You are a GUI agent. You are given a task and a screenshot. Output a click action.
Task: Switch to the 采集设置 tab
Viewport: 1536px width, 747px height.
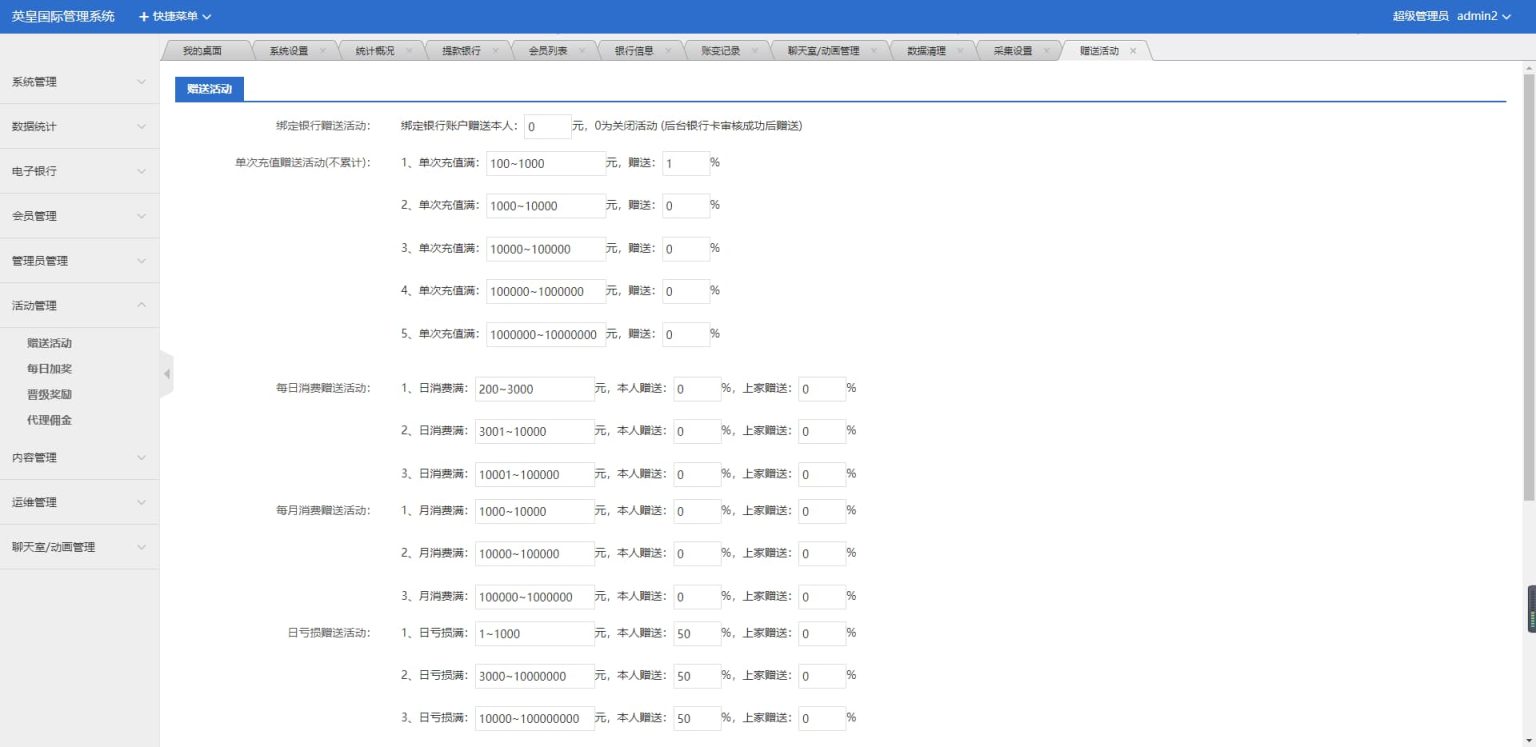click(1013, 51)
